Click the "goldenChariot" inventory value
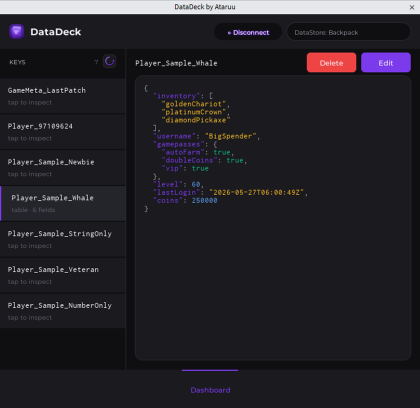This screenshot has height=408, width=420. [x=194, y=104]
